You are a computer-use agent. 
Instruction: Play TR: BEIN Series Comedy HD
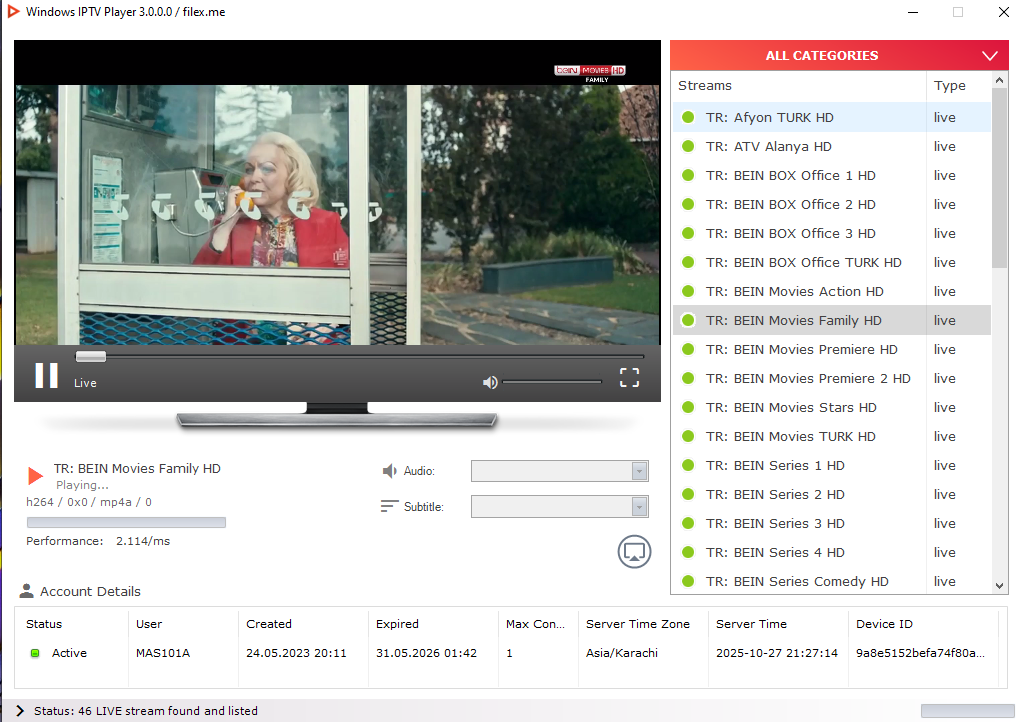coord(796,582)
